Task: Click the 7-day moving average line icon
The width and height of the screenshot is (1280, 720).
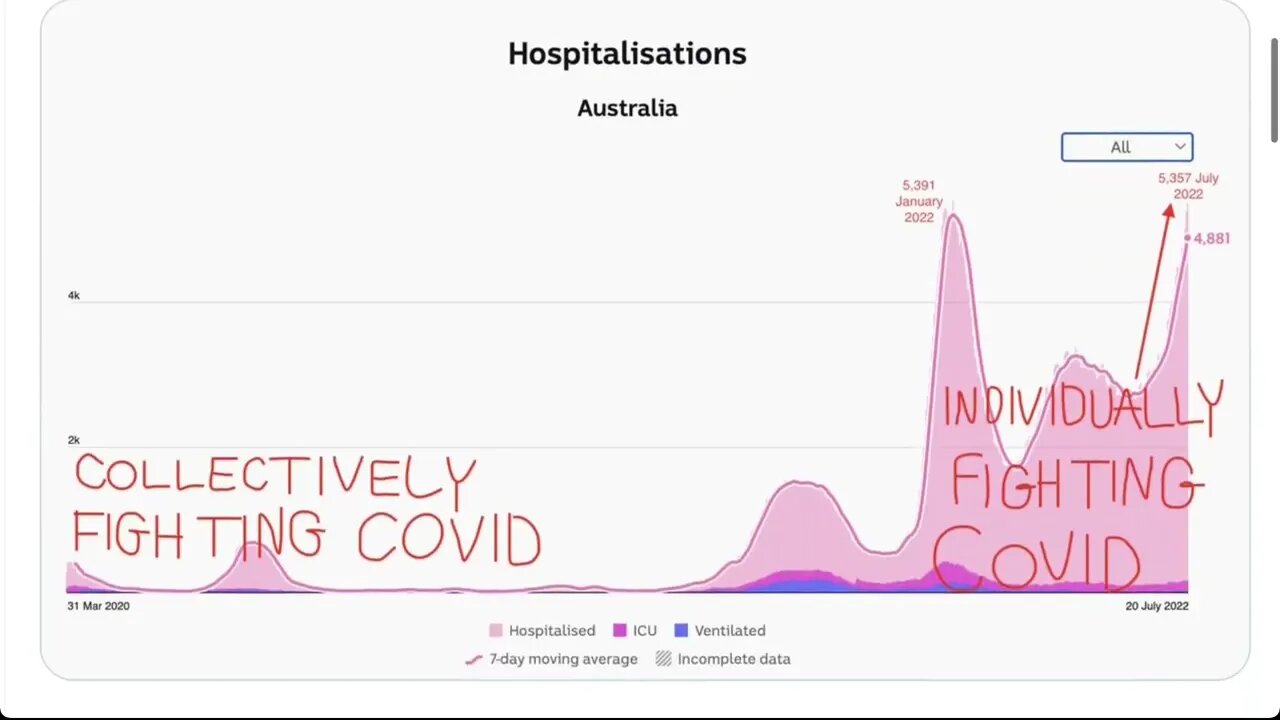Action: pos(475,659)
